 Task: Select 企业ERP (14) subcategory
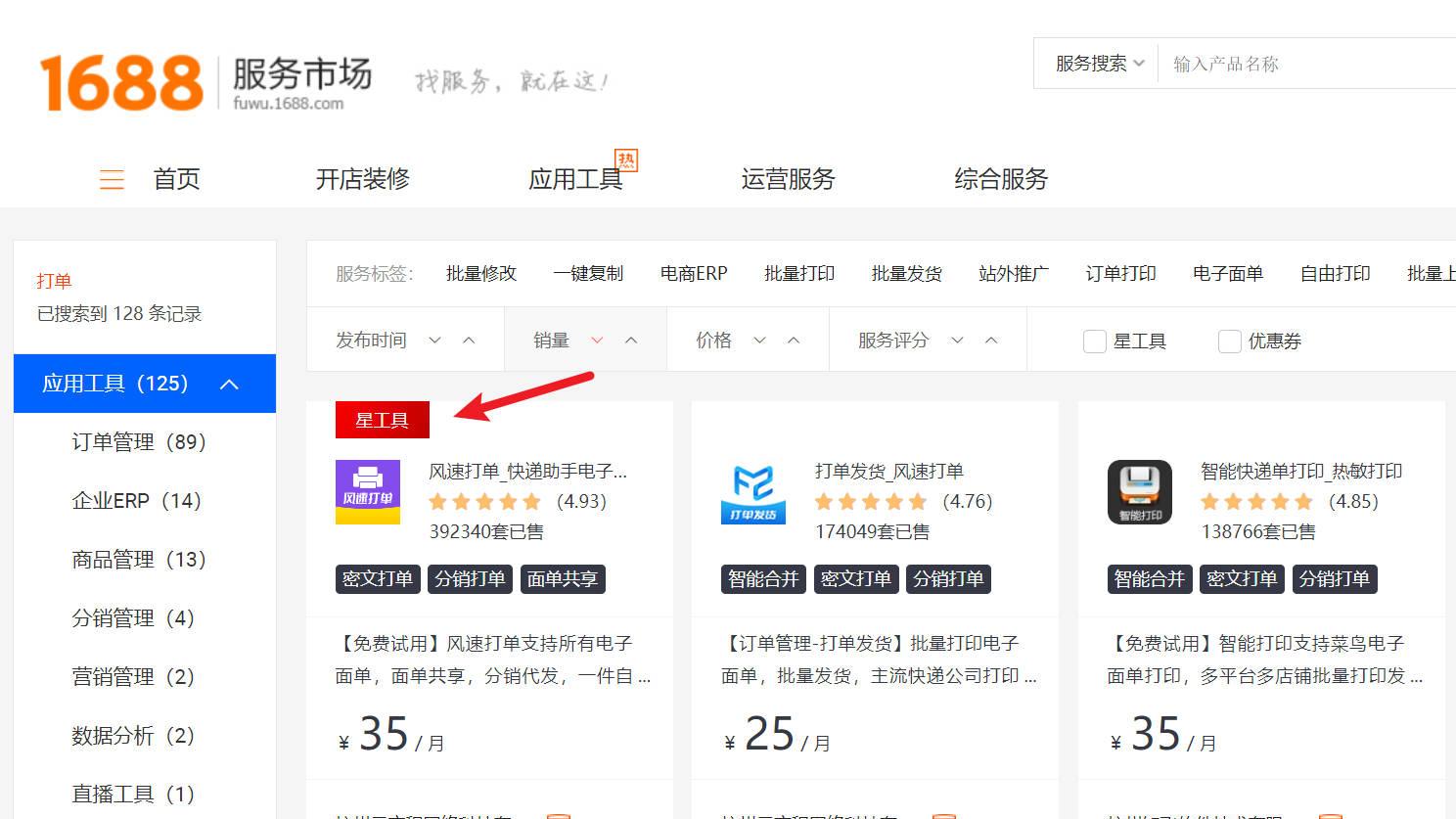point(137,501)
